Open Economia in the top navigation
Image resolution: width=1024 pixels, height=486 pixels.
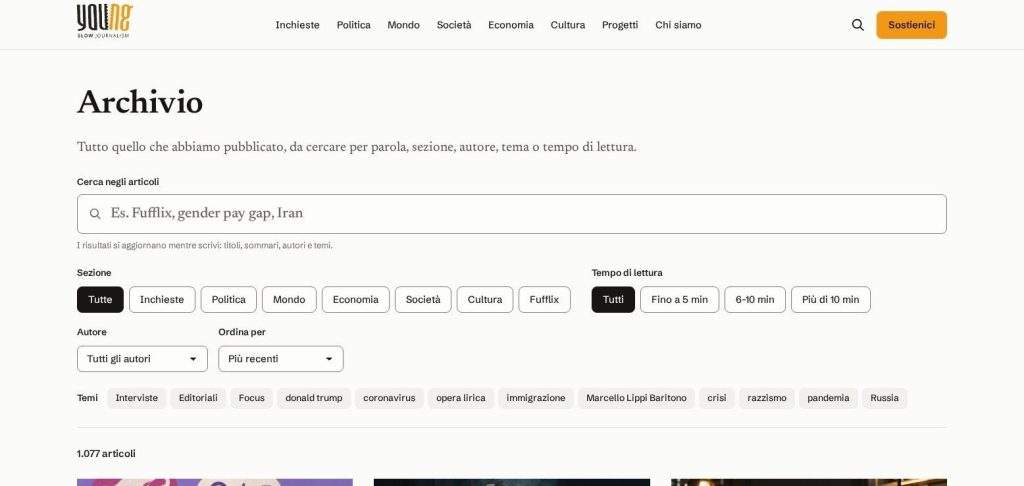tap(511, 25)
